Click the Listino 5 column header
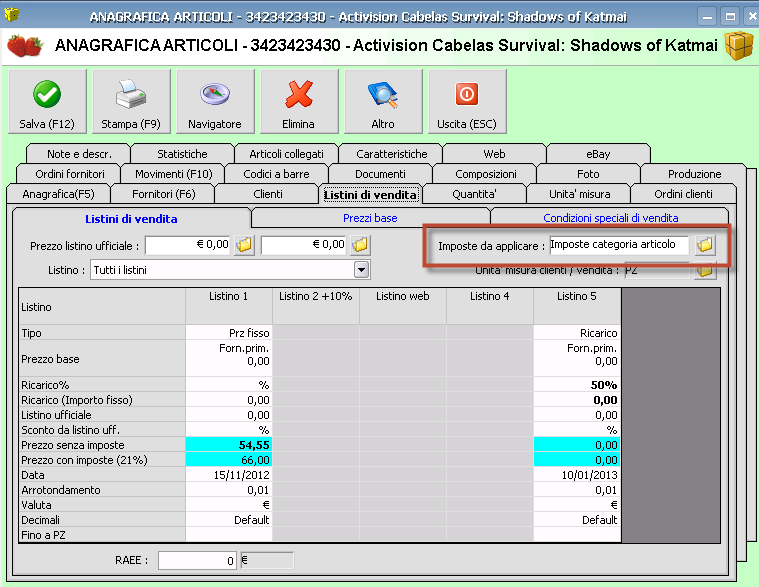Viewport: 759px width, 587px height. (577, 296)
